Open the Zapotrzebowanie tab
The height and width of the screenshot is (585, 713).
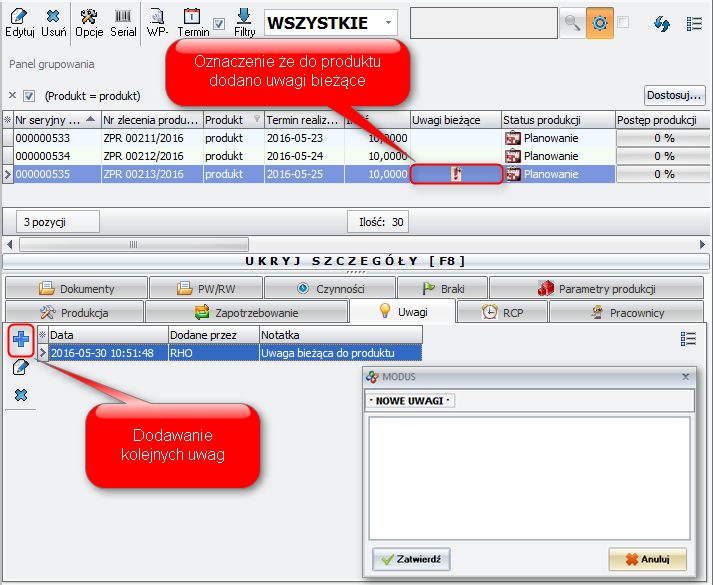click(246, 313)
